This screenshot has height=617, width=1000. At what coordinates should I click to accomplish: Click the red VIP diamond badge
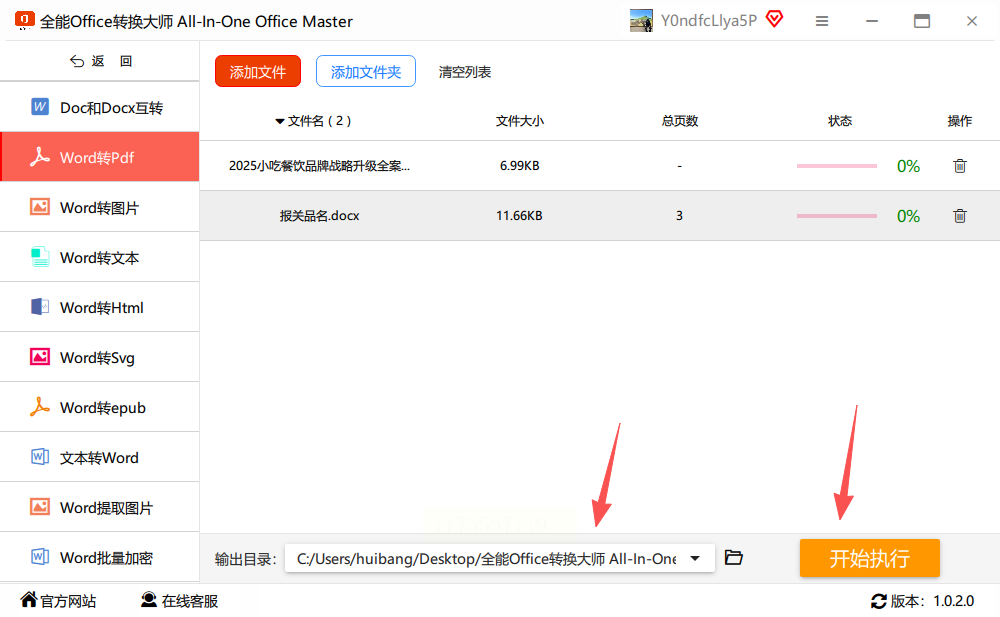tap(774, 20)
